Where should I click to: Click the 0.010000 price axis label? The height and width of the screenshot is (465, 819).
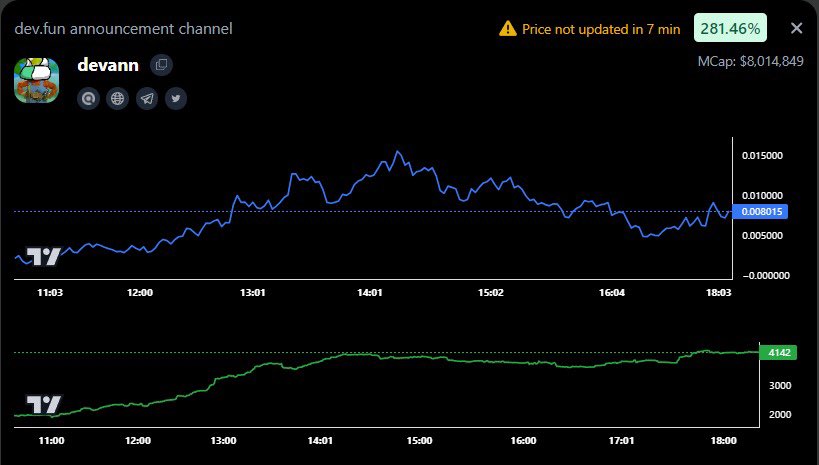click(x=762, y=195)
